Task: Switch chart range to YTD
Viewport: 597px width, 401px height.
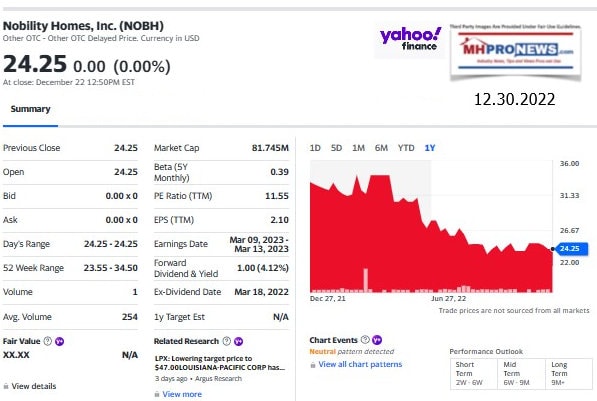Action: click(x=406, y=148)
